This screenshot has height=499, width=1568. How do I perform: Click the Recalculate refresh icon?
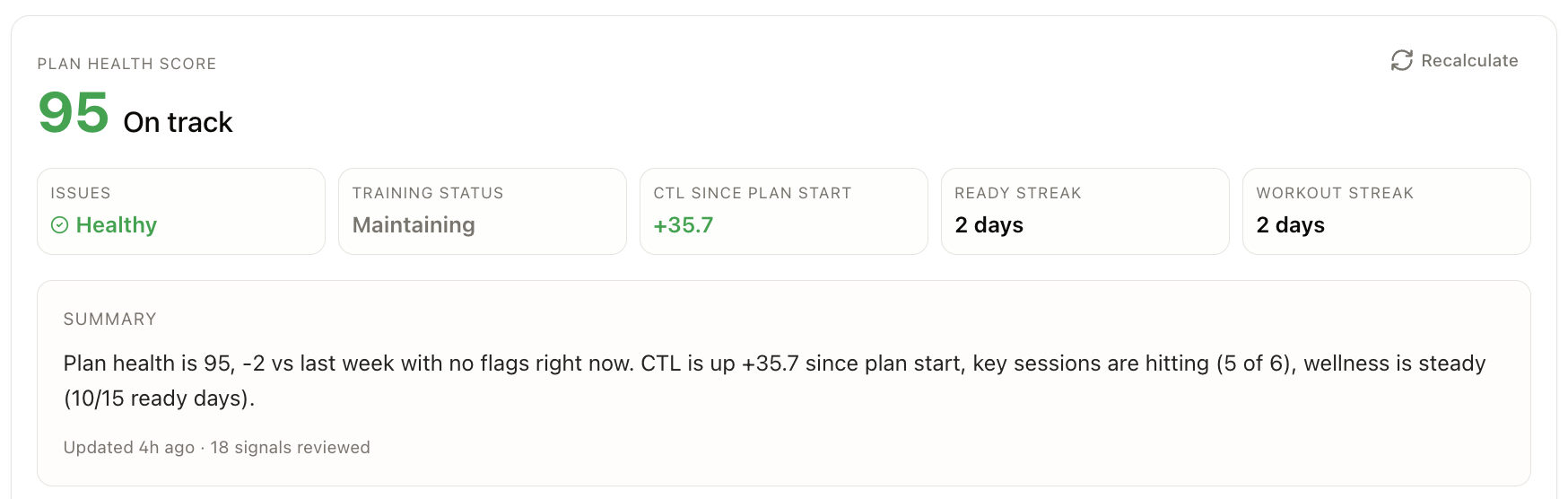[x=1401, y=60]
